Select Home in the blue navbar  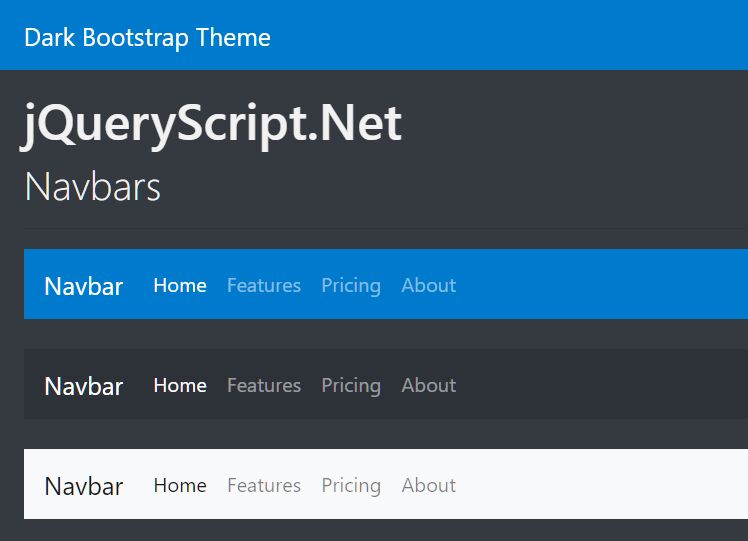pos(180,285)
